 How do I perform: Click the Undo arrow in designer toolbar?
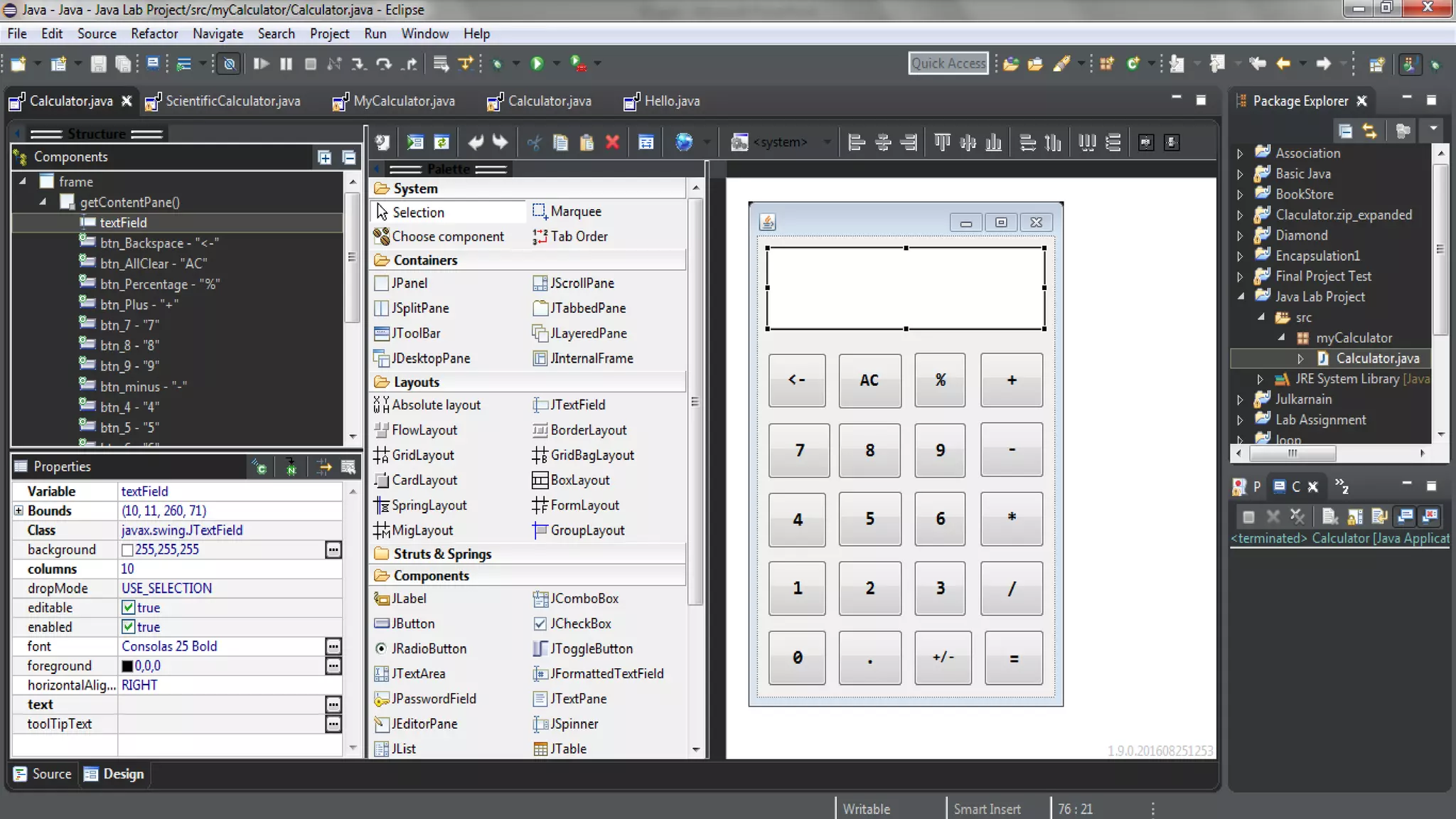(476, 142)
